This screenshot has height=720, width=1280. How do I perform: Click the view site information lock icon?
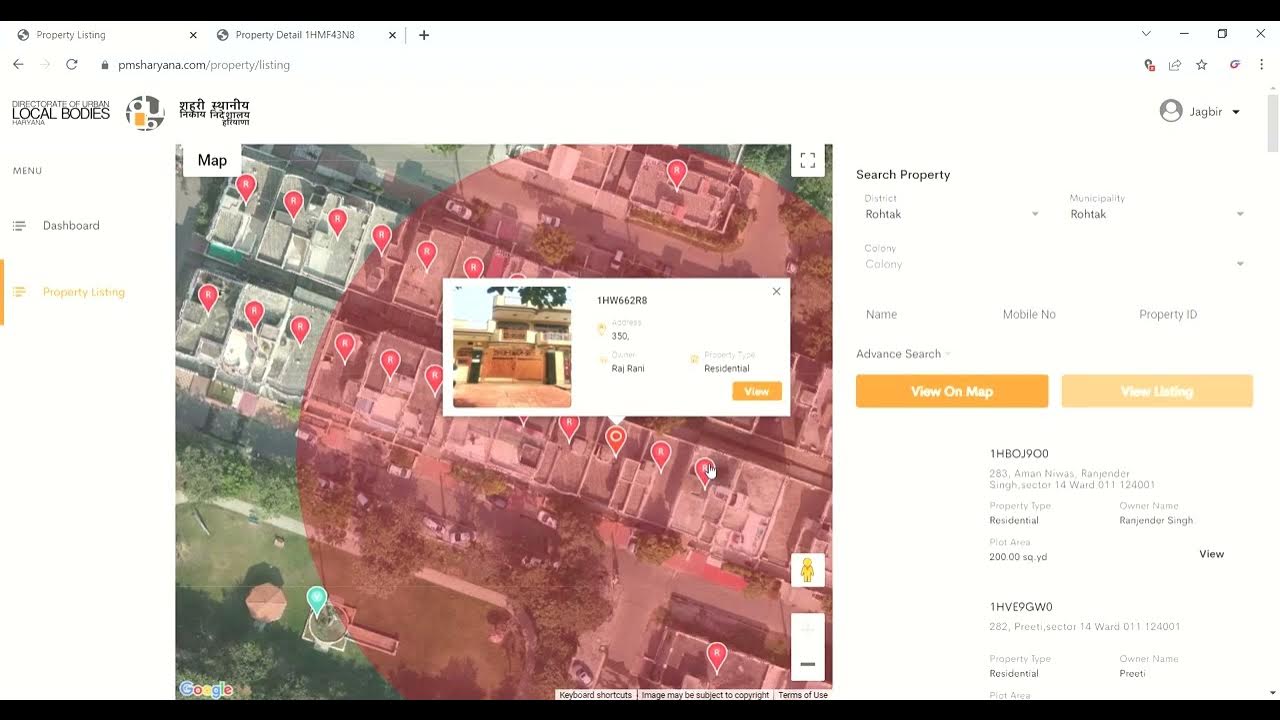click(x=105, y=65)
